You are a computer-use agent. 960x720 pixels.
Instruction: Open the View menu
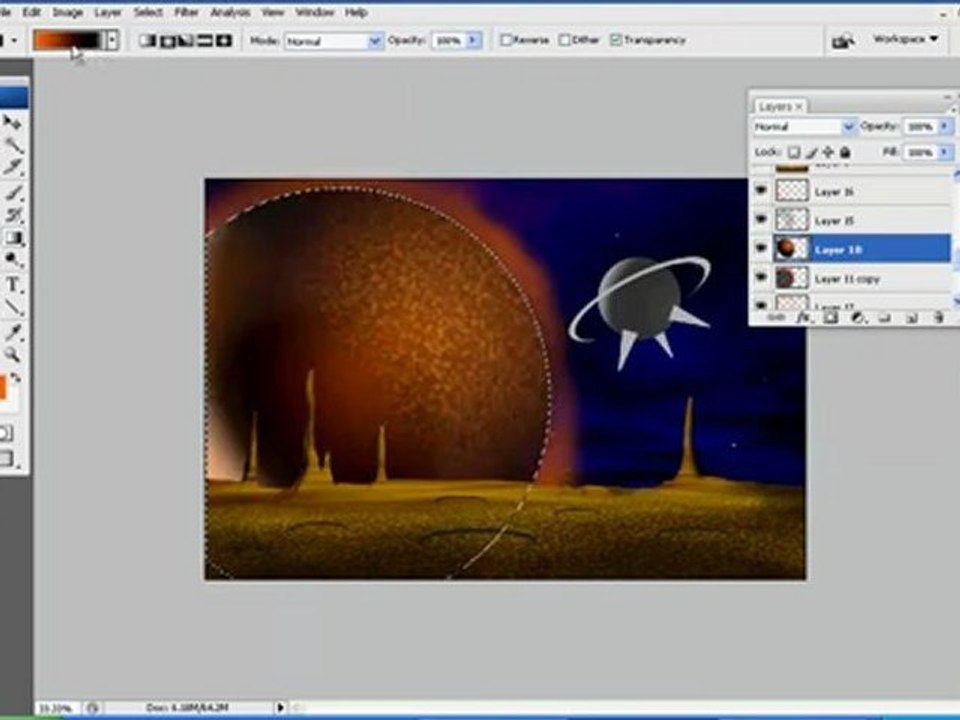point(272,12)
